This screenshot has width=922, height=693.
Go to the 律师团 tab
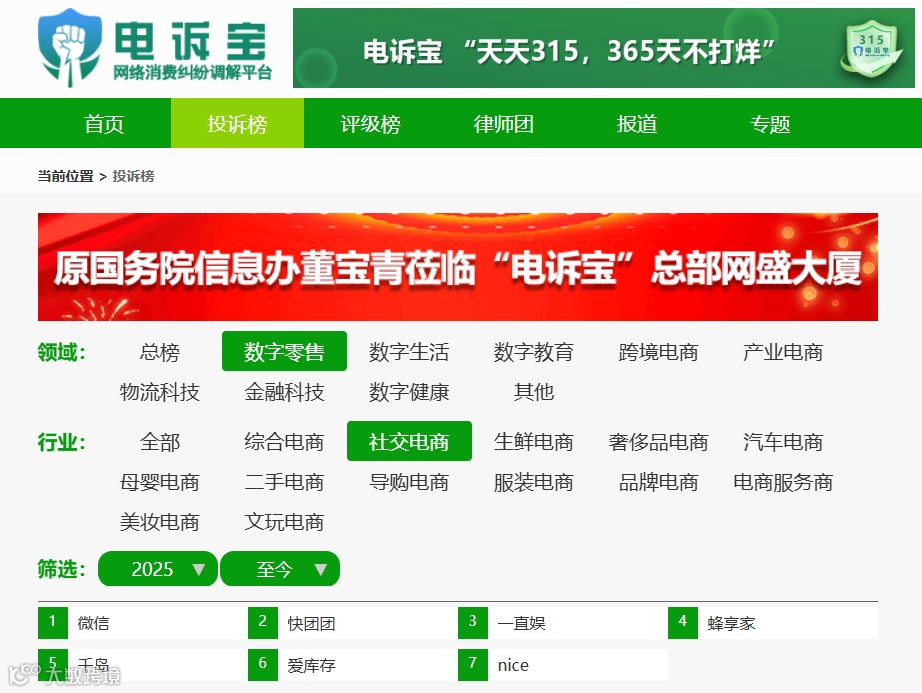point(503,123)
